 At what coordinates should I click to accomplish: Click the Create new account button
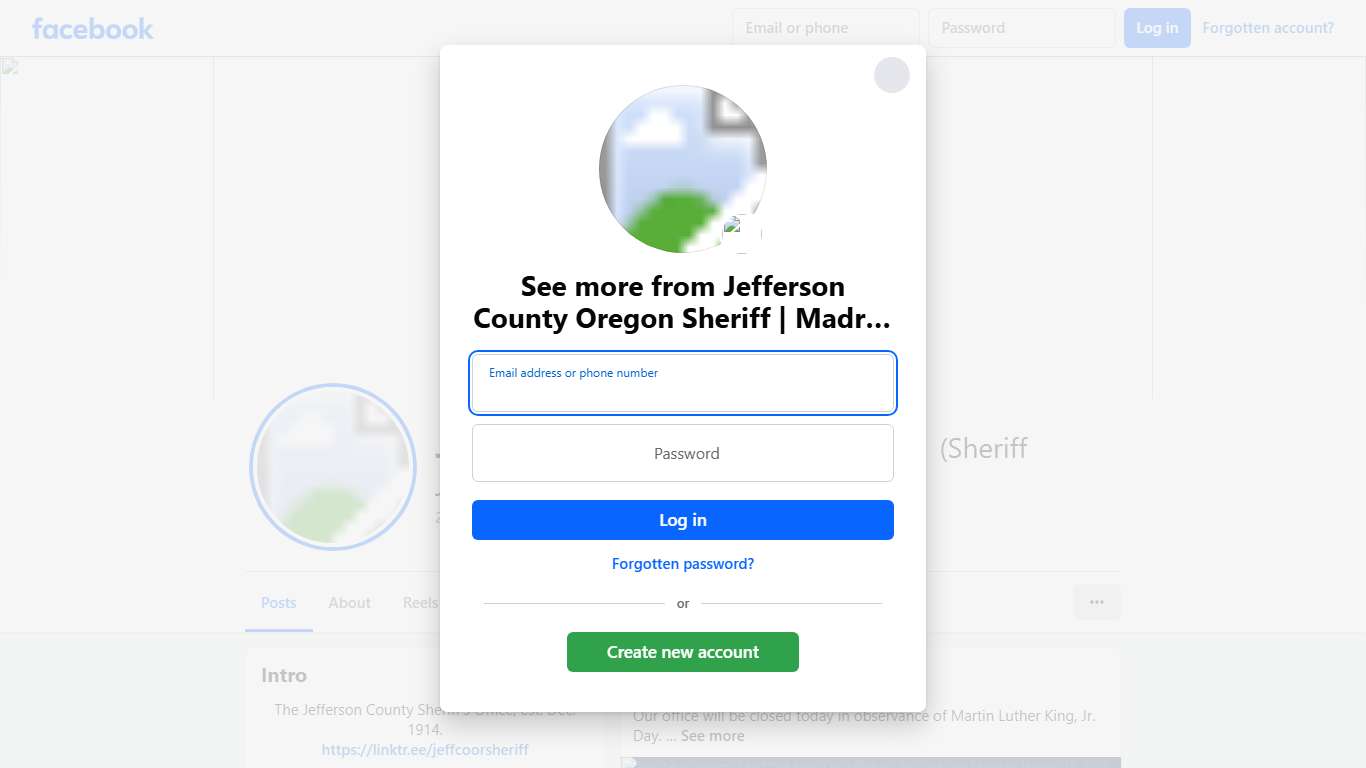[683, 652]
